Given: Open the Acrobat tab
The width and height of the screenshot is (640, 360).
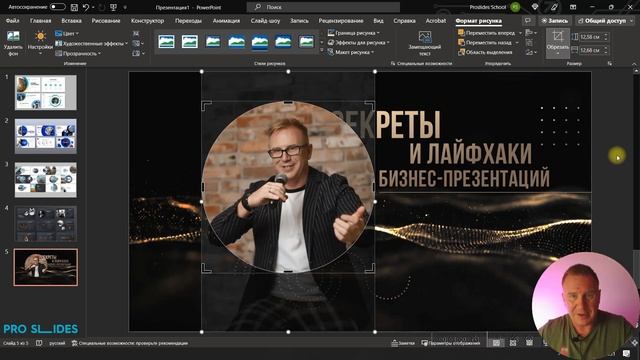Looking at the screenshot, I should click(x=436, y=20).
